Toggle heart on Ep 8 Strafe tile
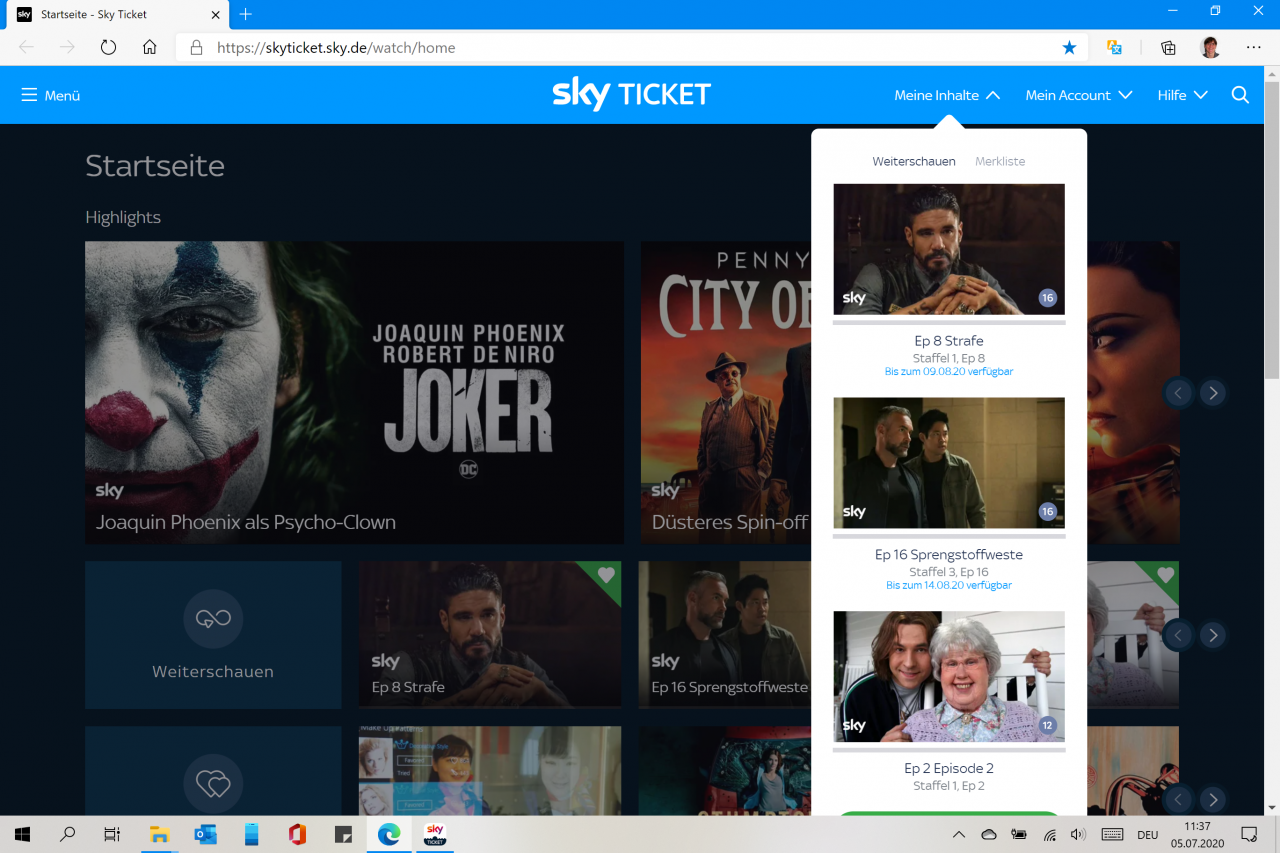 point(605,575)
